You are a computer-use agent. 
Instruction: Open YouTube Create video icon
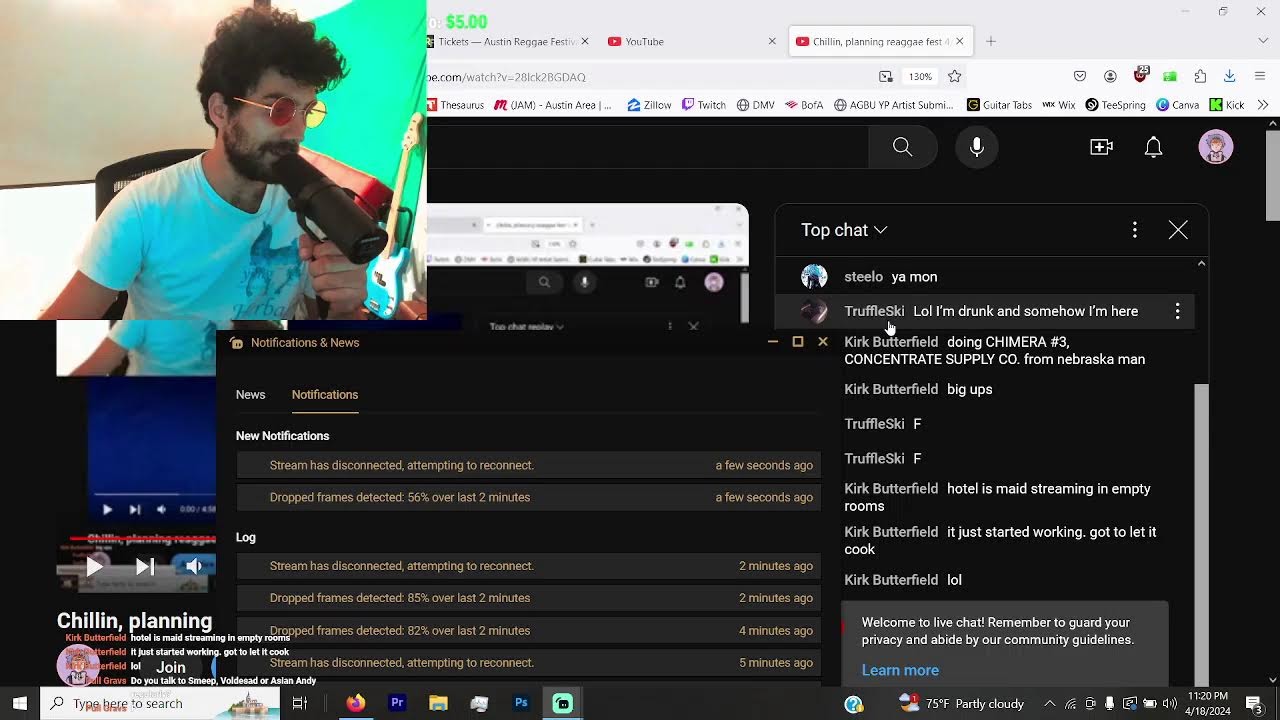coord(1101,147)
